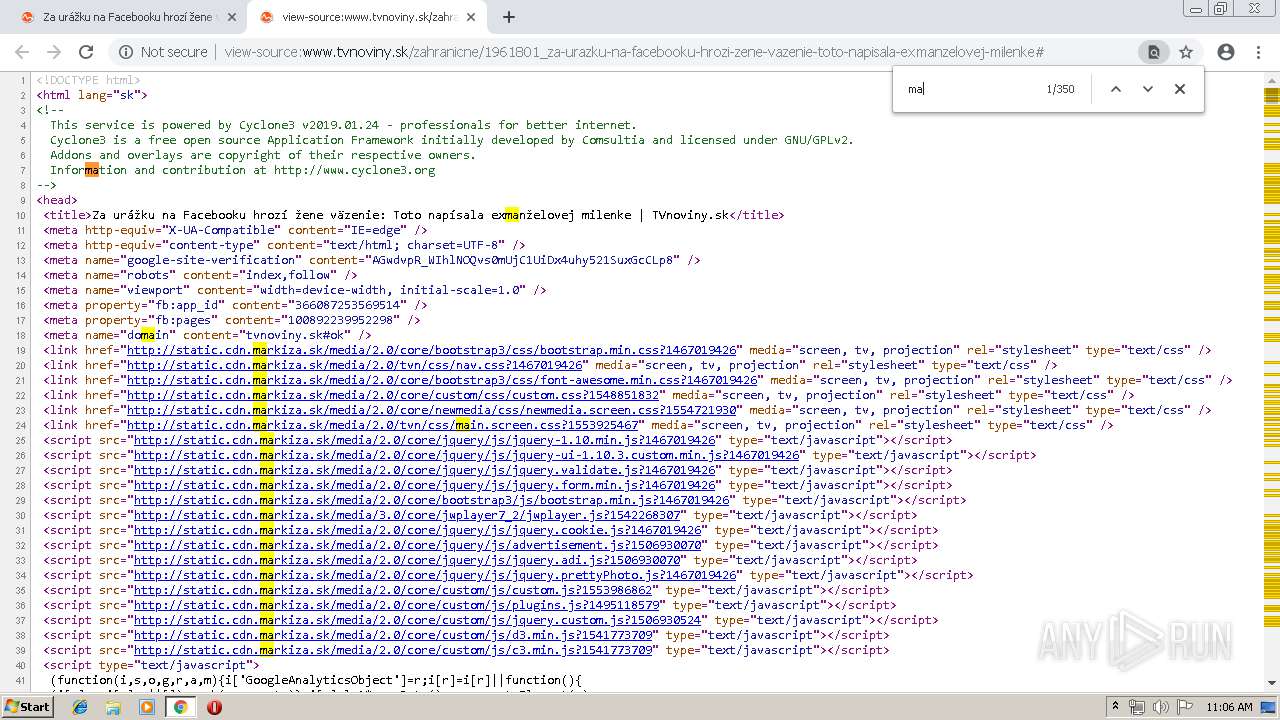Close the find bar
The height and width of the screenshot is (720, 1280).
(x=1180, y=89)
